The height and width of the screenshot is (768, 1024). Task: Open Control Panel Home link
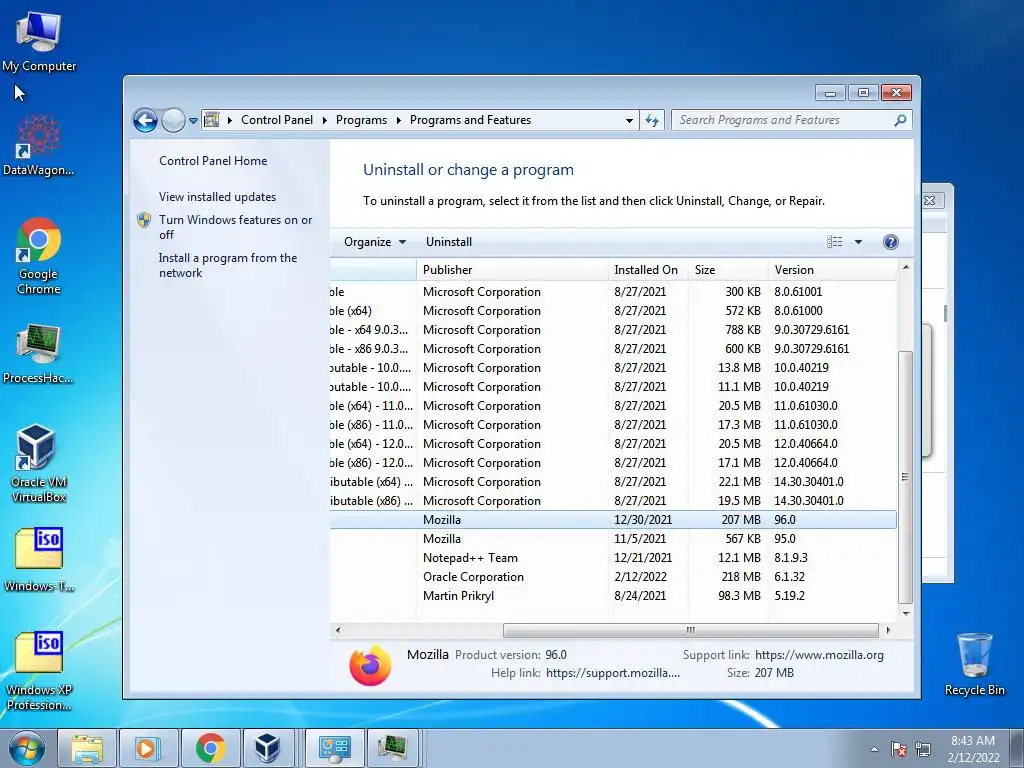(x=213, y=161)
